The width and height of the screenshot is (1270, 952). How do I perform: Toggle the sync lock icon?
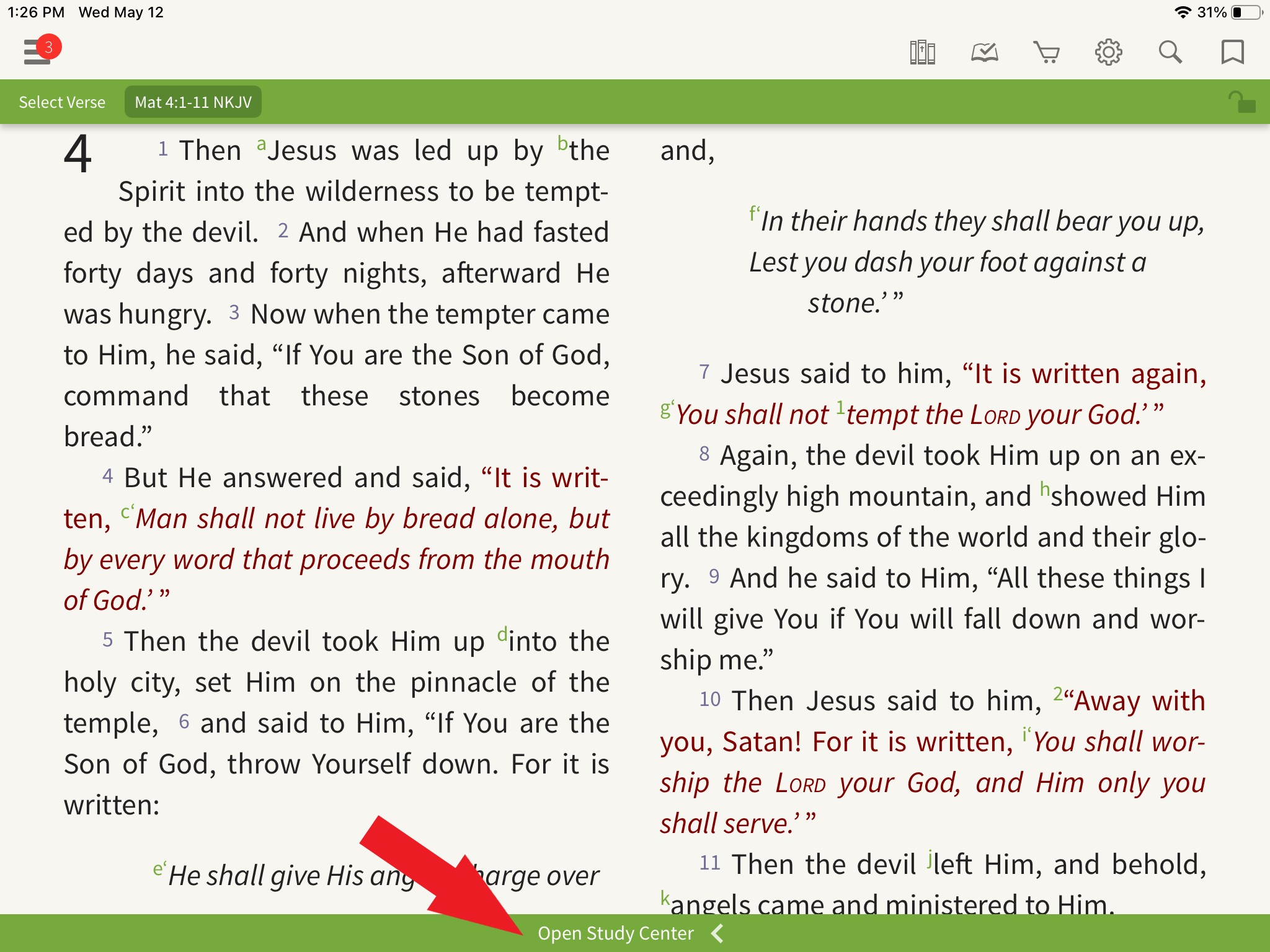pos(1242,102)
